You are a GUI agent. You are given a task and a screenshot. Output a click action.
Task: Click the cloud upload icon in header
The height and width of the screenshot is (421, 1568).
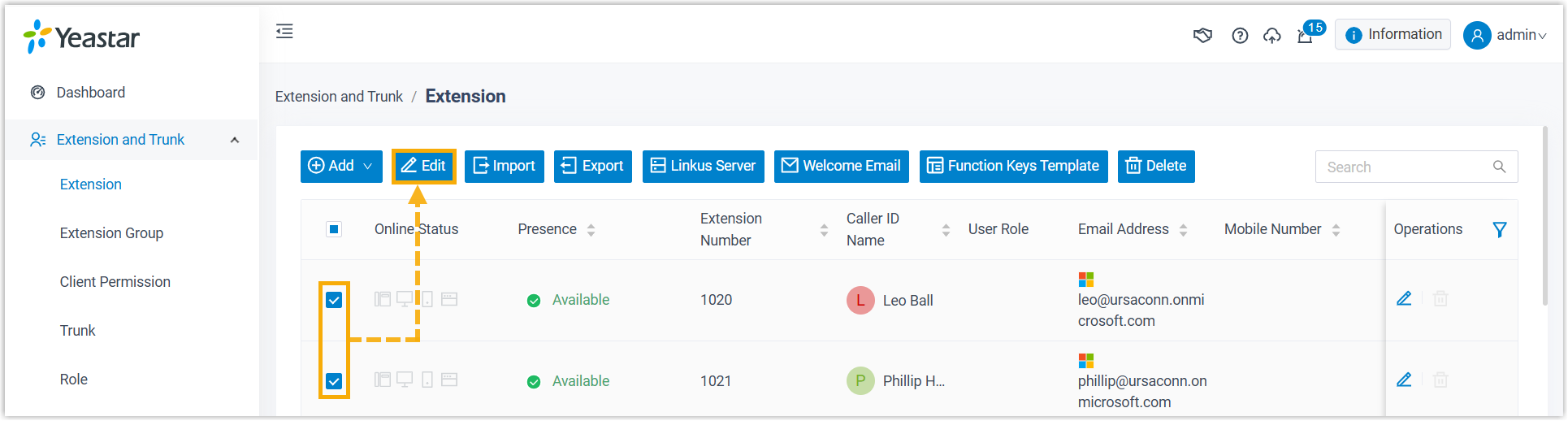(1272, 35)
